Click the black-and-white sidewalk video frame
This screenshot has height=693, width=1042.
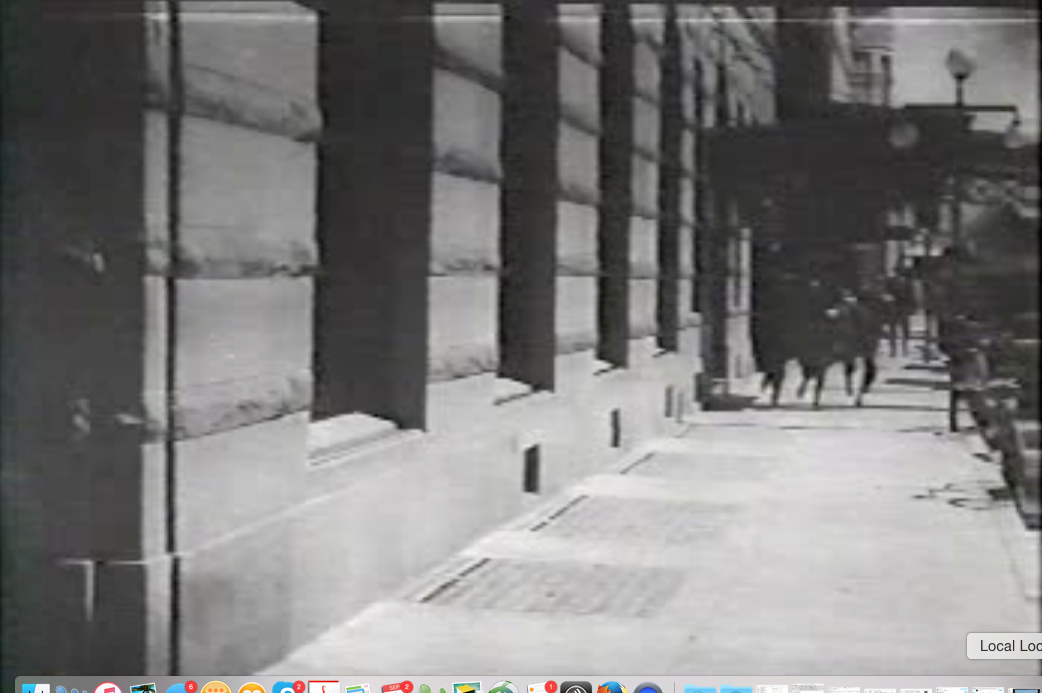point(521,338)
